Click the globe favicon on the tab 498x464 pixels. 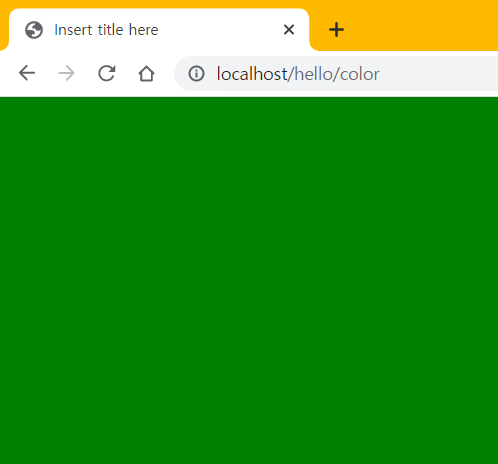pos(34,30)
